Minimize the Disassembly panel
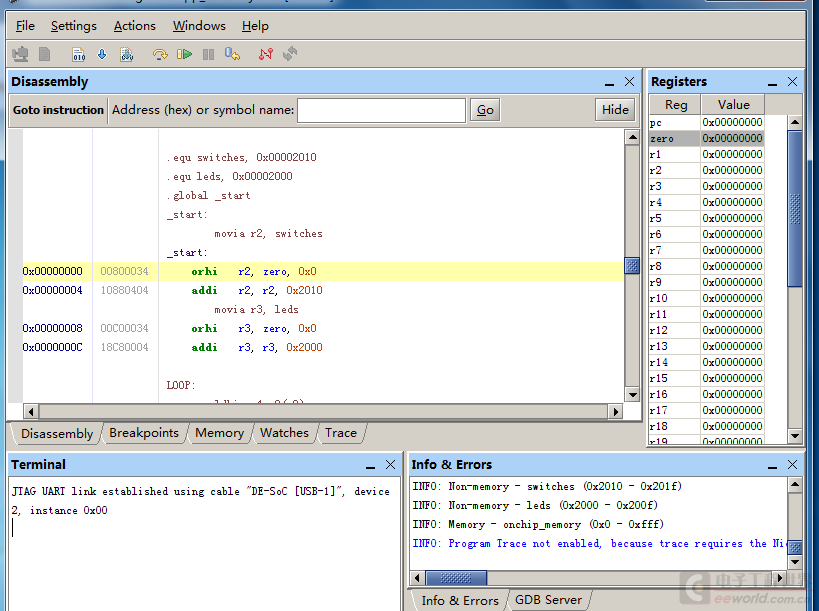Viewport: 819px width, 611px height. click(x=609, y=82)
